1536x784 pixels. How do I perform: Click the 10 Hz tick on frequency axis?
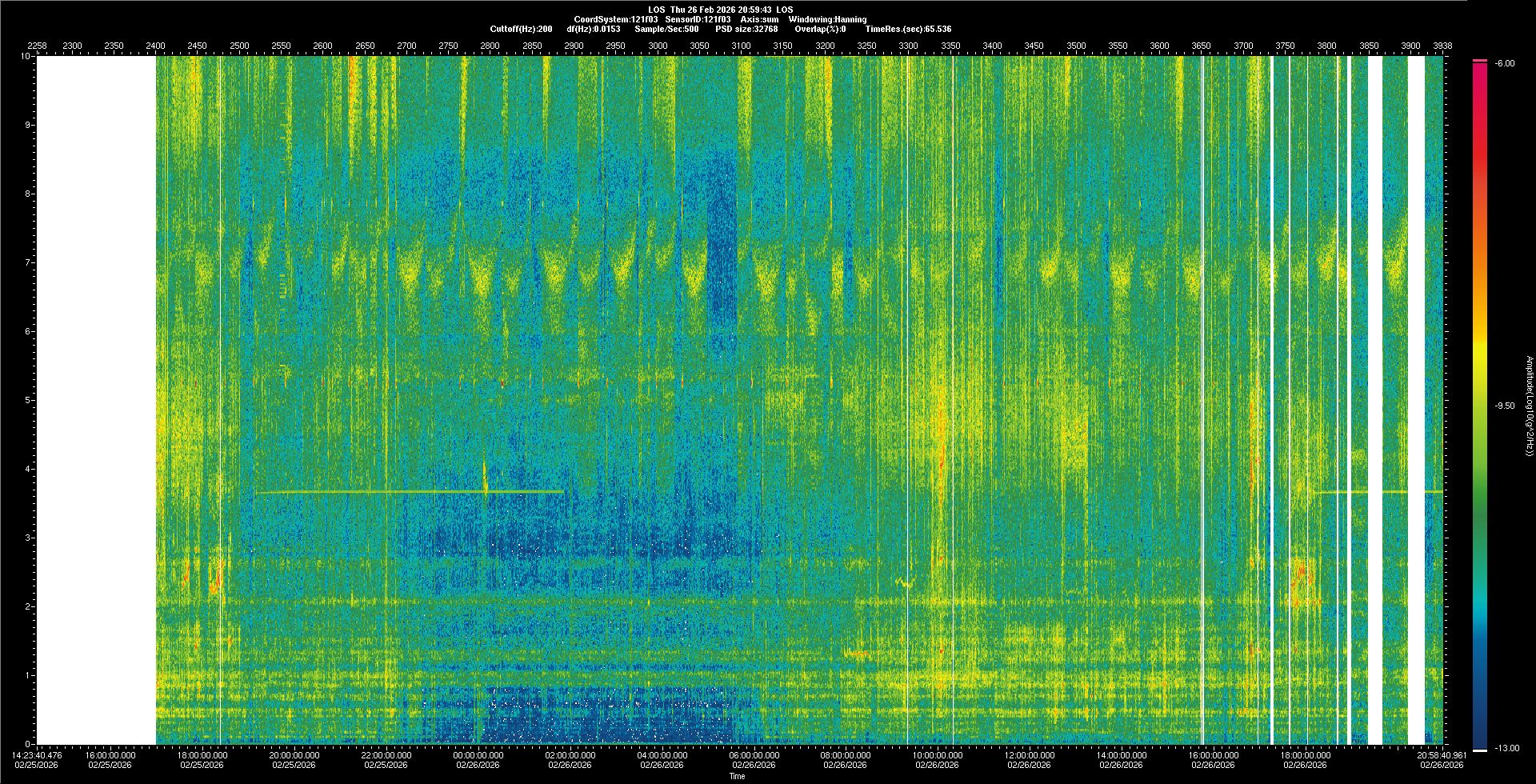[x=25, y=57]
